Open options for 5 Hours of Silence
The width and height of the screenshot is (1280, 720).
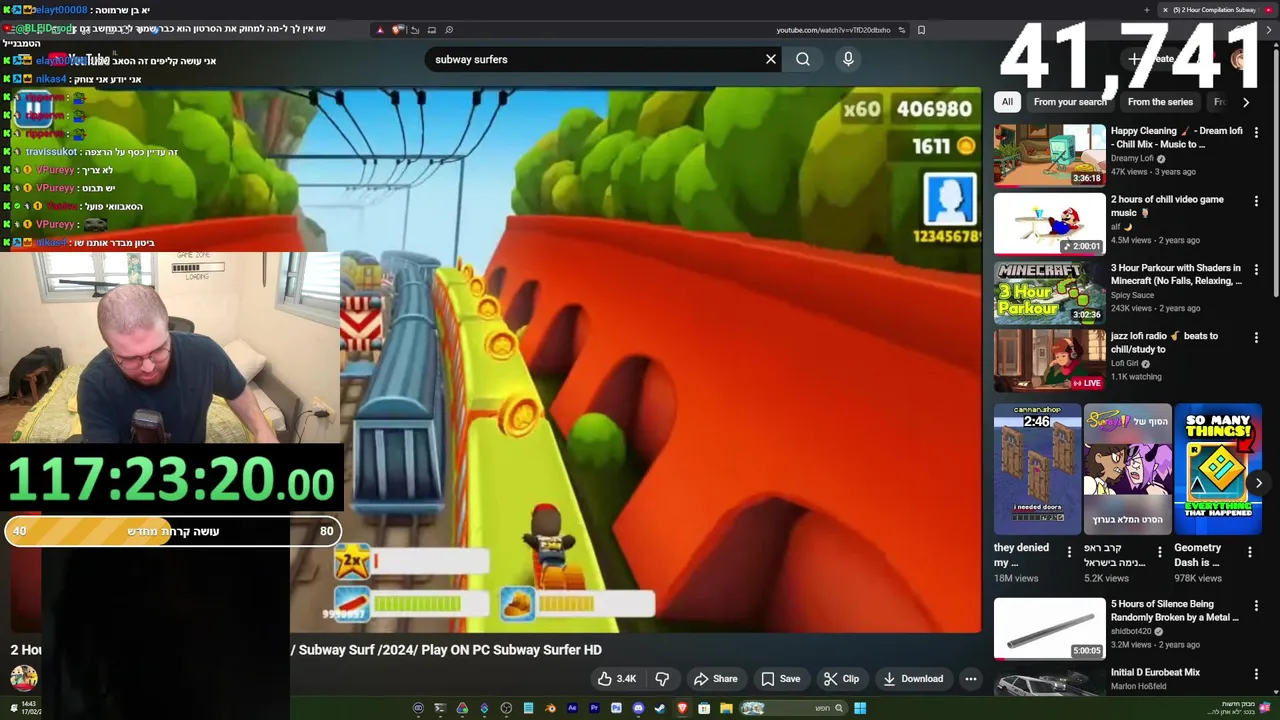click(x=1256, y=605)
